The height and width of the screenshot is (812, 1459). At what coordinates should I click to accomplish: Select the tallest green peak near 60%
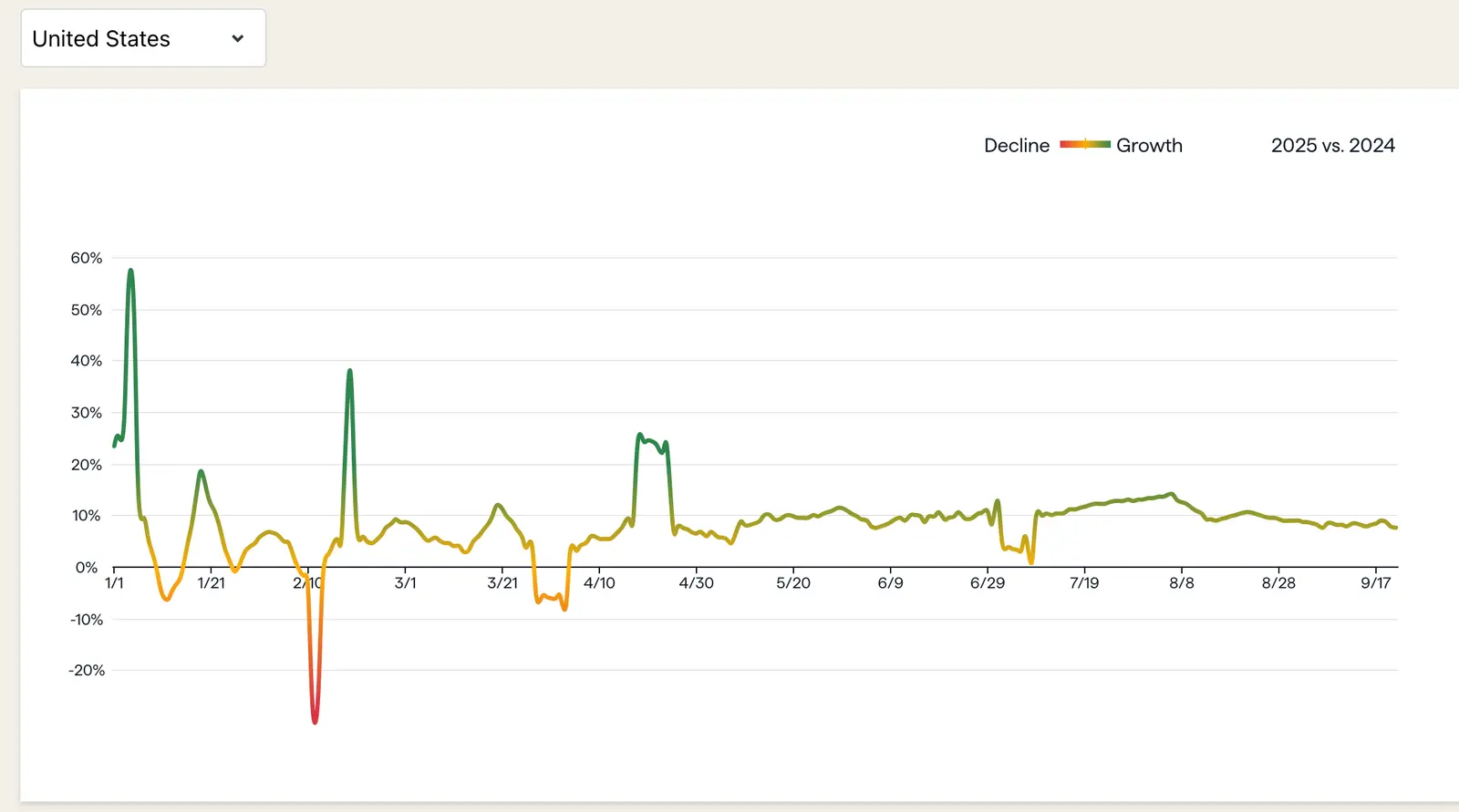130,271
